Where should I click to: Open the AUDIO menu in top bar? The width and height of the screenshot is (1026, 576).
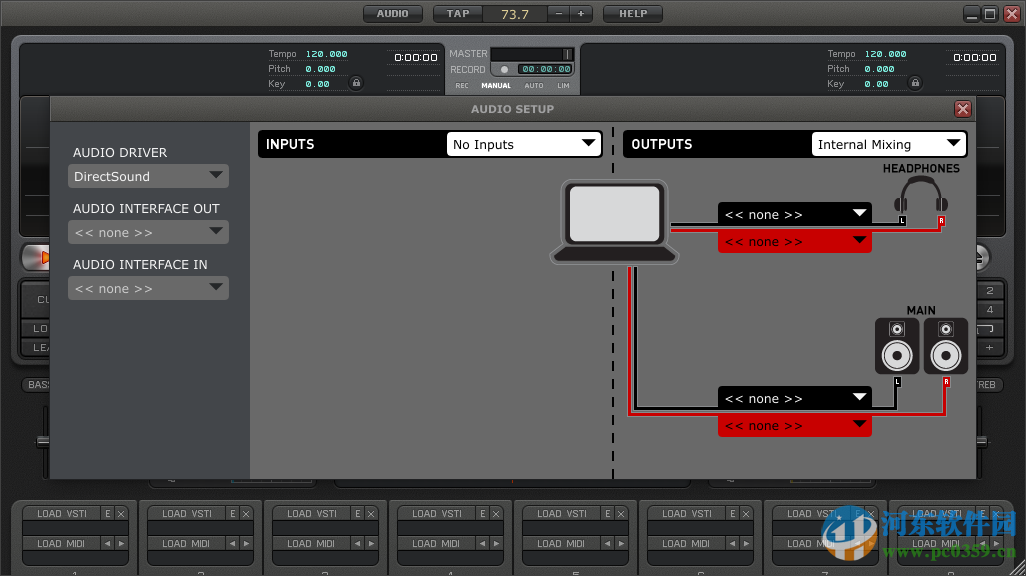392,14
